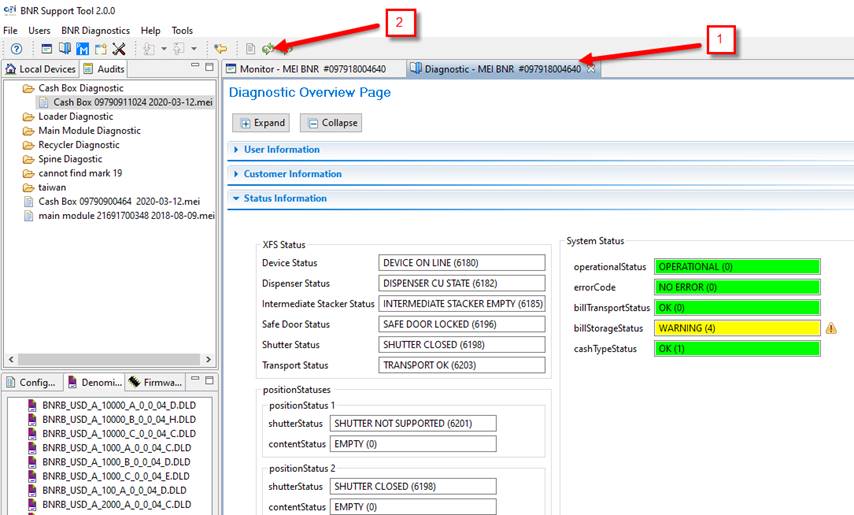The image size is (854, 515).
Task: Click the warning triangle beside billStorageStatus
Action: click(831, 328)
